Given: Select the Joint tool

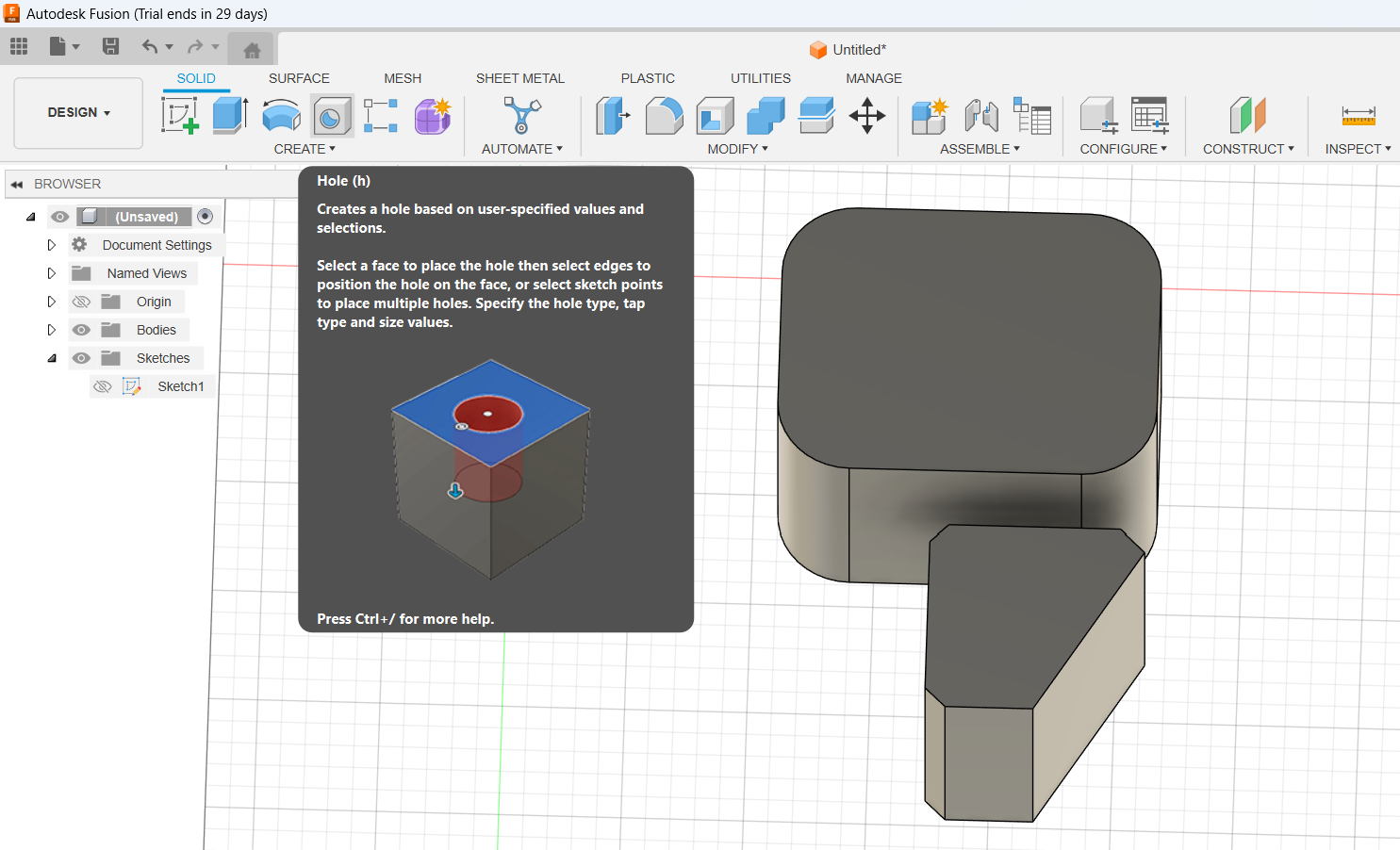Looking at the screenshot, I should pos(981,116).
